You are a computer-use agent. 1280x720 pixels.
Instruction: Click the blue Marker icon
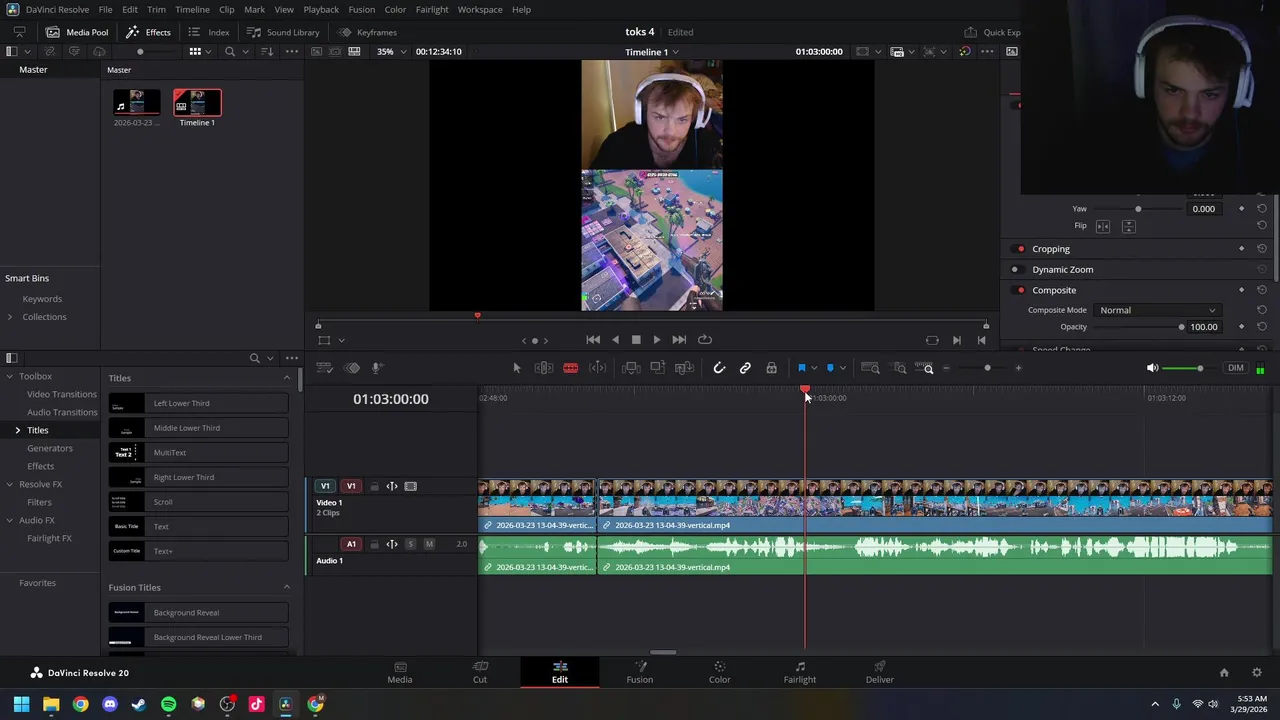coord(830,368)
